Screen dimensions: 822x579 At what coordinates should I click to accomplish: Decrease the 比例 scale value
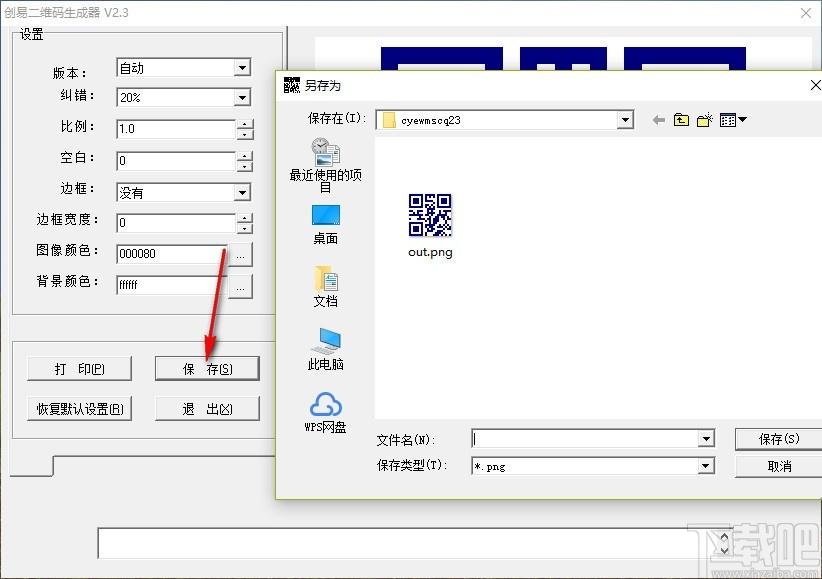[x=245, y=134]
